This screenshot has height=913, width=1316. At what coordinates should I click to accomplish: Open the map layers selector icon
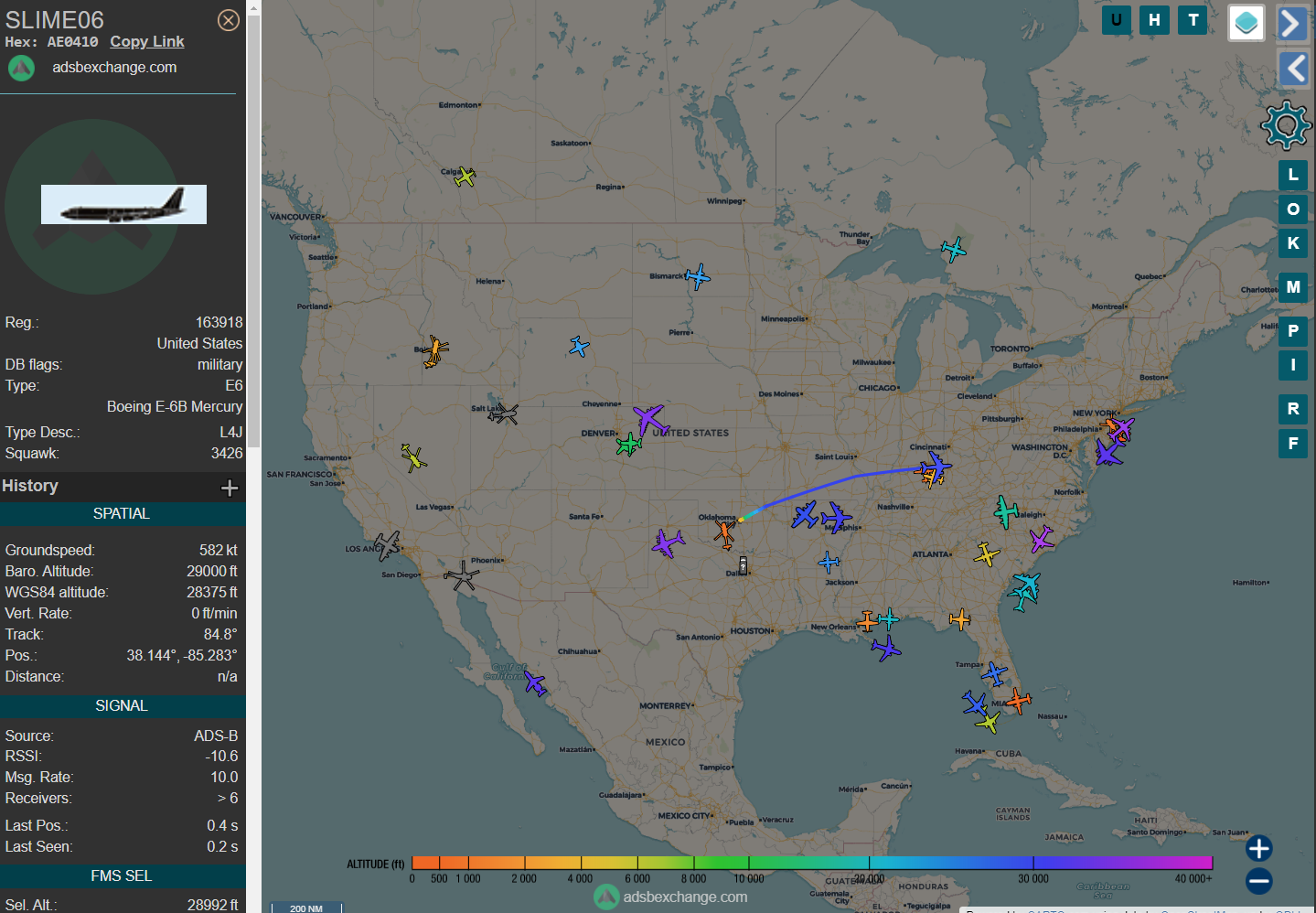(1246, 23)
